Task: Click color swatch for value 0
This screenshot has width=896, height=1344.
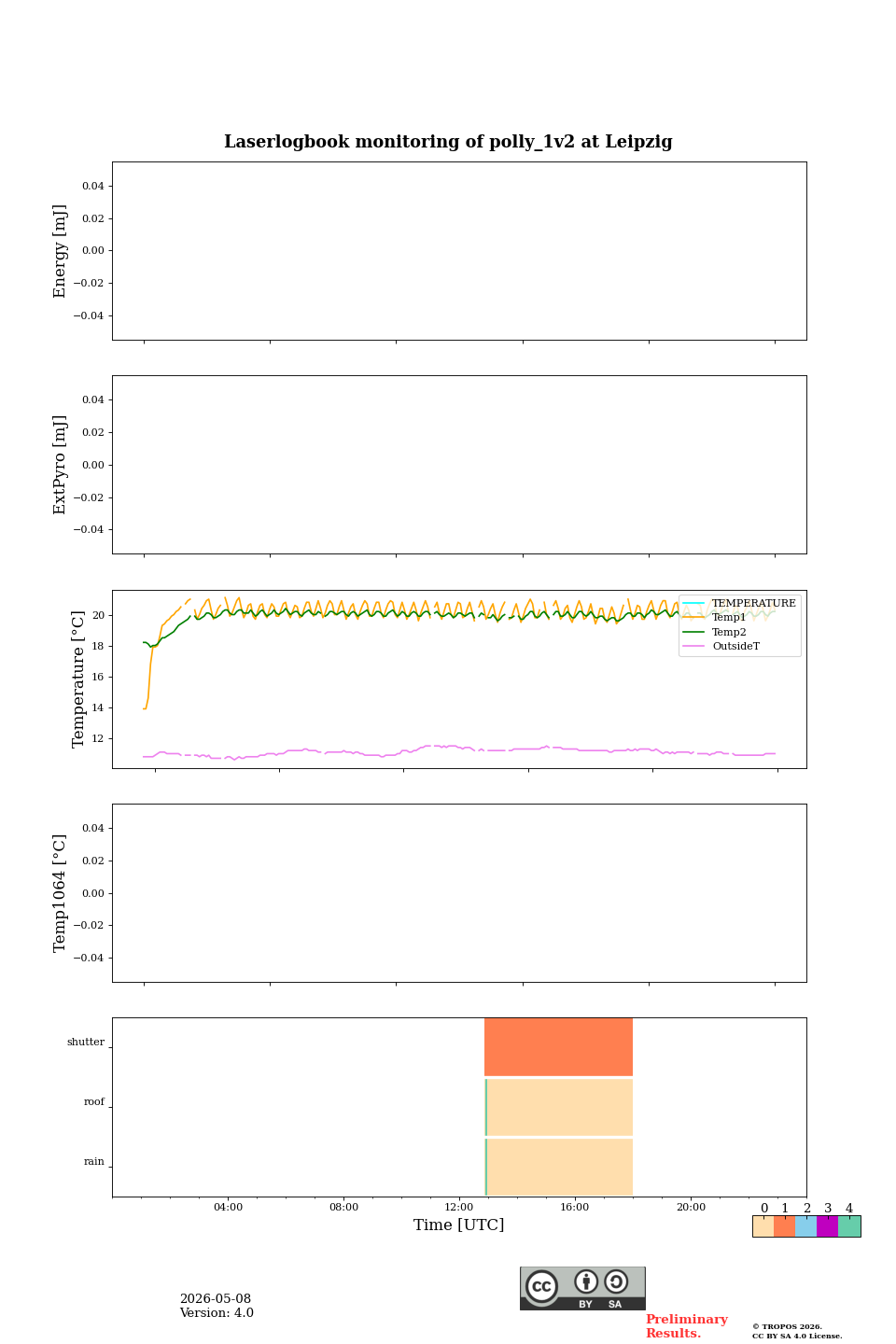Action: (763, 1226)
